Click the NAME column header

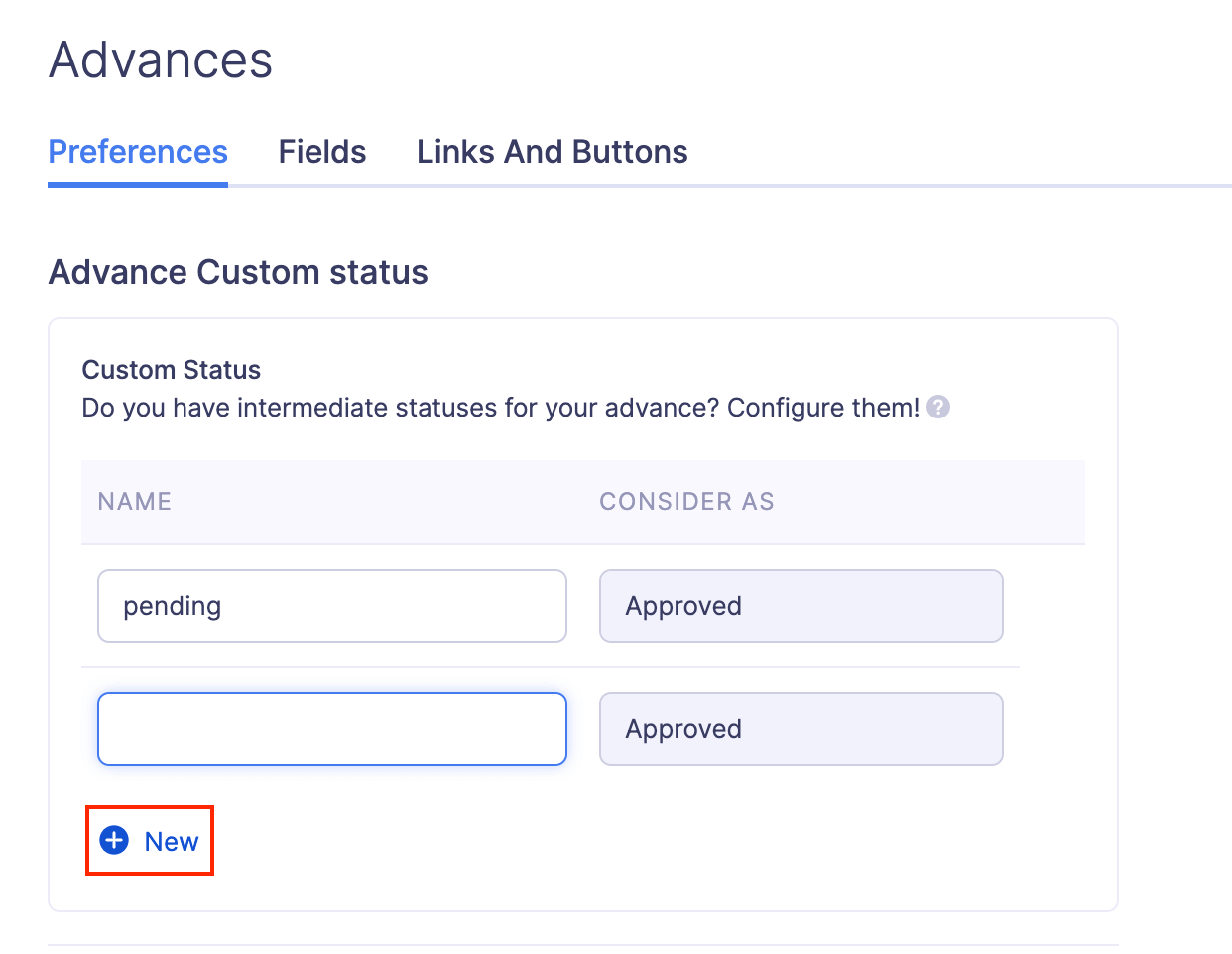pyautogui.click(x=135, y=502)
